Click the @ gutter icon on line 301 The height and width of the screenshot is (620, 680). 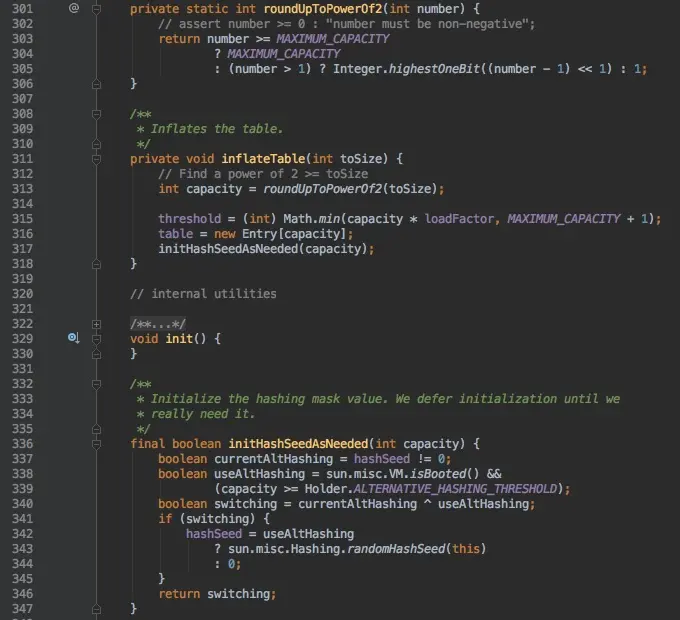[x=74, y=8]
